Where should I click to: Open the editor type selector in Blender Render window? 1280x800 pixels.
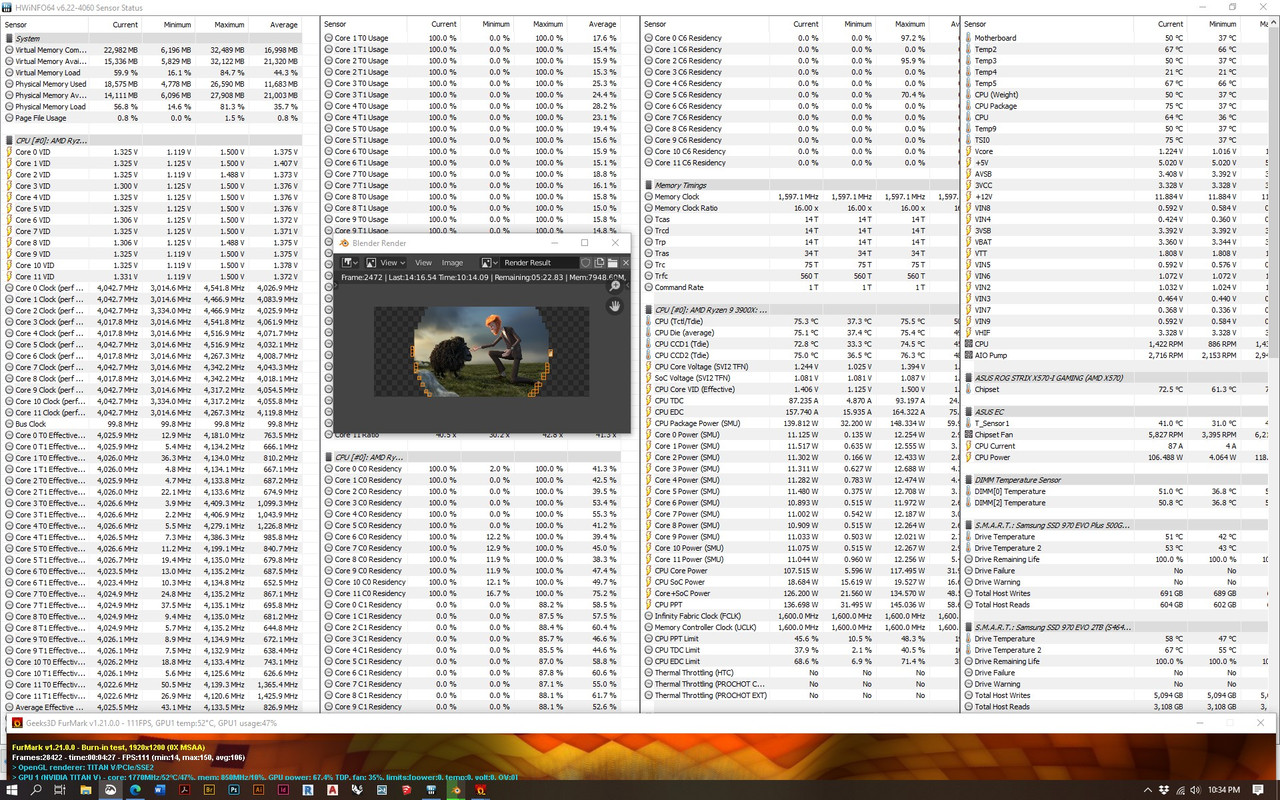[349, 263]
